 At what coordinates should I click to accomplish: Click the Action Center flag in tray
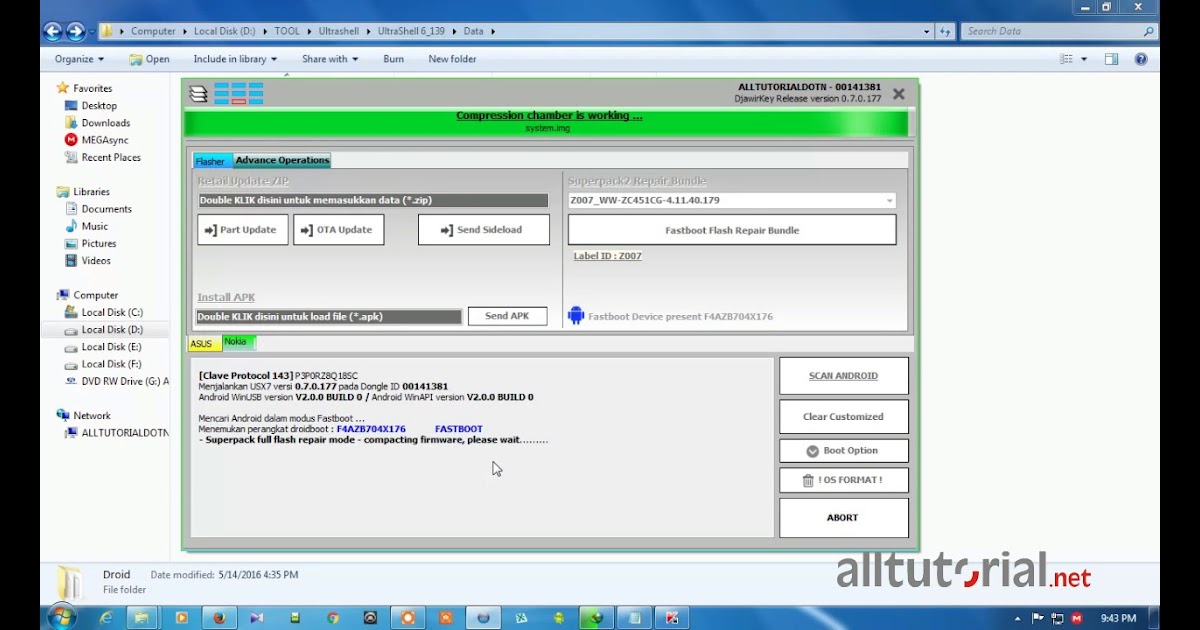click(x=1038, y=618)
